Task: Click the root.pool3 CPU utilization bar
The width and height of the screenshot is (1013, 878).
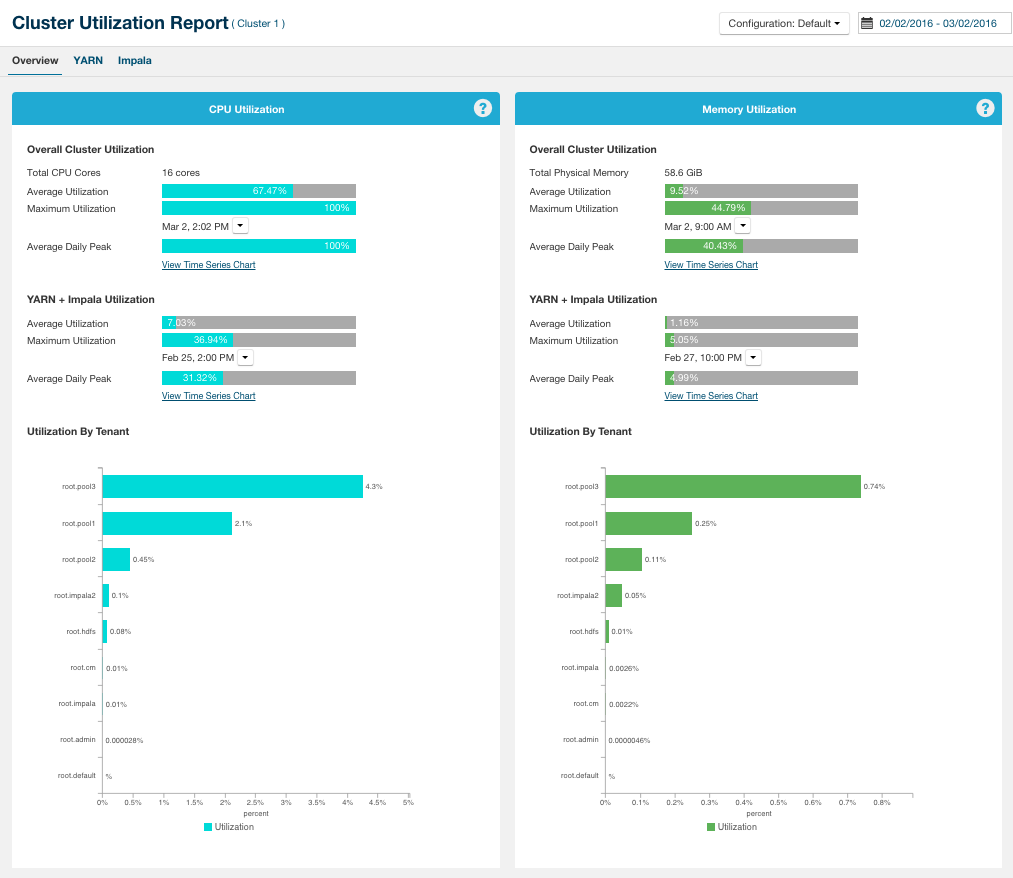Action: pos(232,486)
